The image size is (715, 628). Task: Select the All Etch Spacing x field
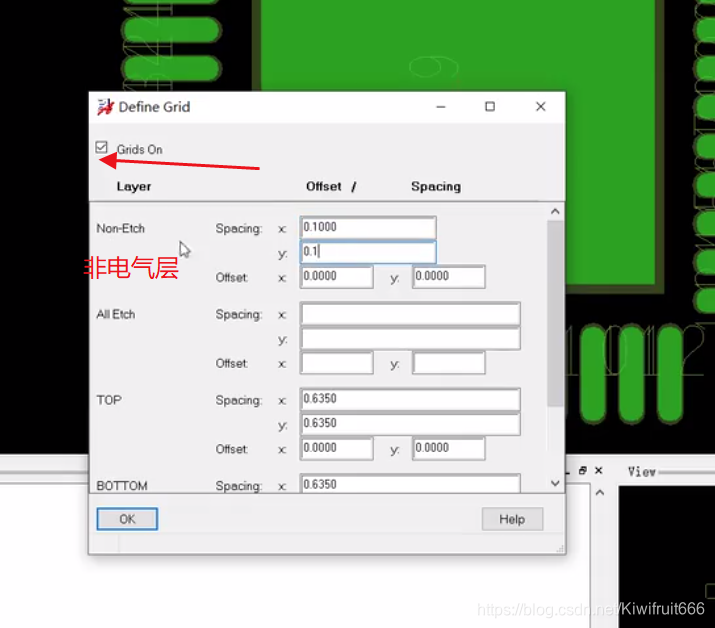point(410,314)
